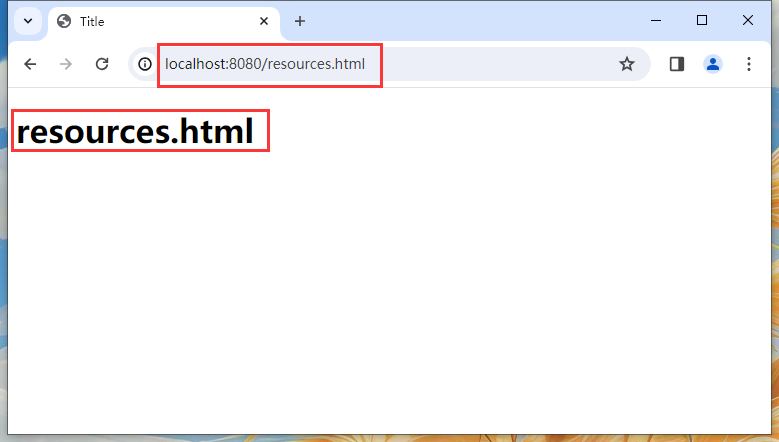The image size is (779, 442).
Task: View site information icon
Action: pos(145,64)
